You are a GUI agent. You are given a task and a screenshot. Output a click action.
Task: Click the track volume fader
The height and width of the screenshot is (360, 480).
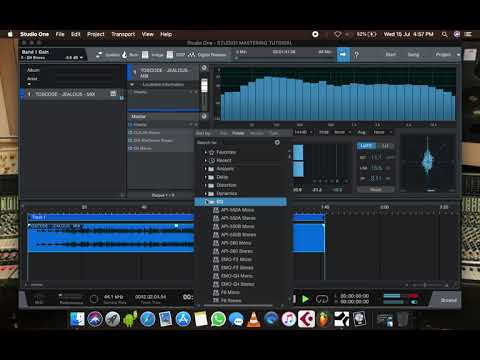tap(204, 86)
